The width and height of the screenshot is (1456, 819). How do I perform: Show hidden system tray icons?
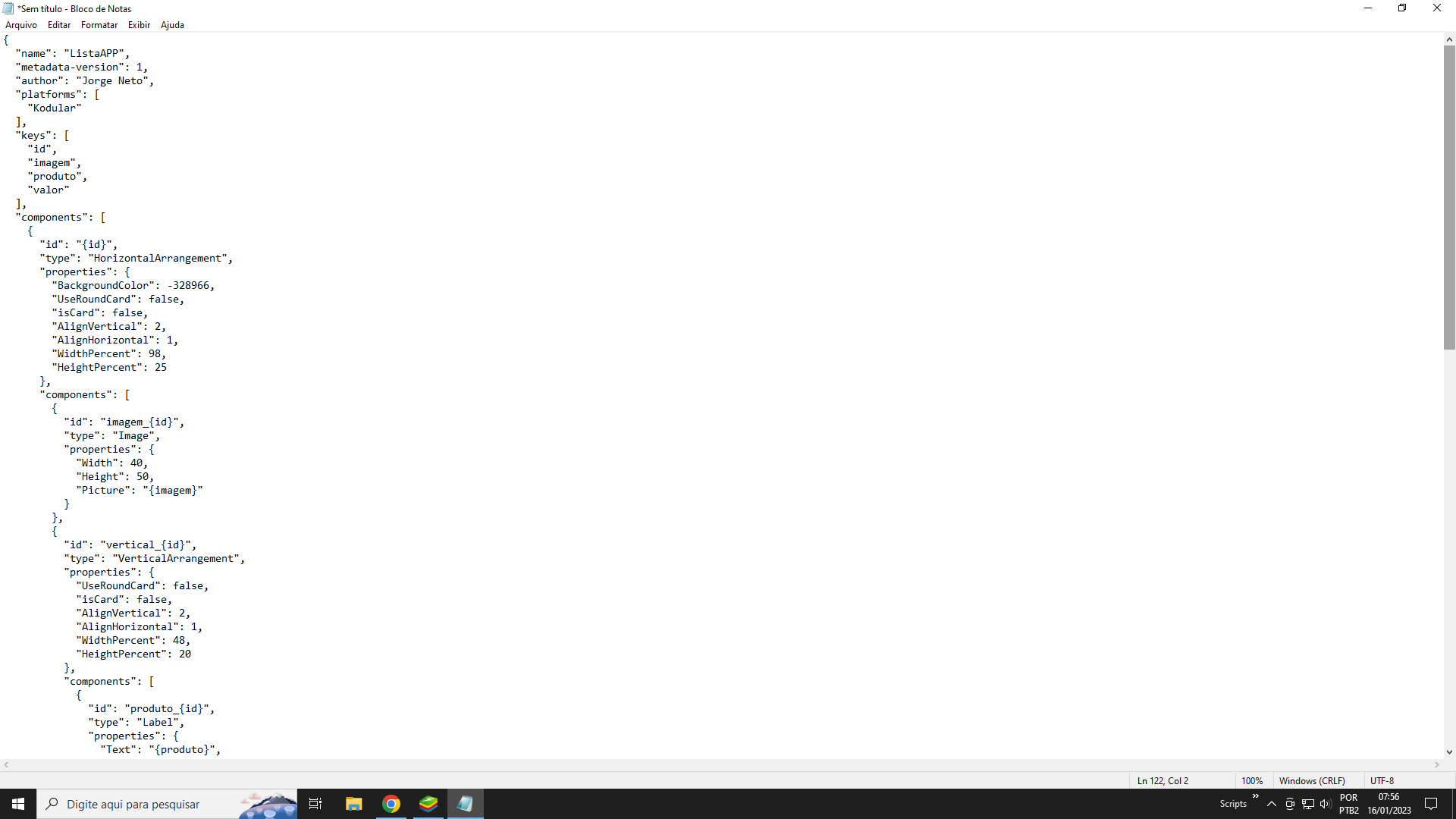(1272, 804)
